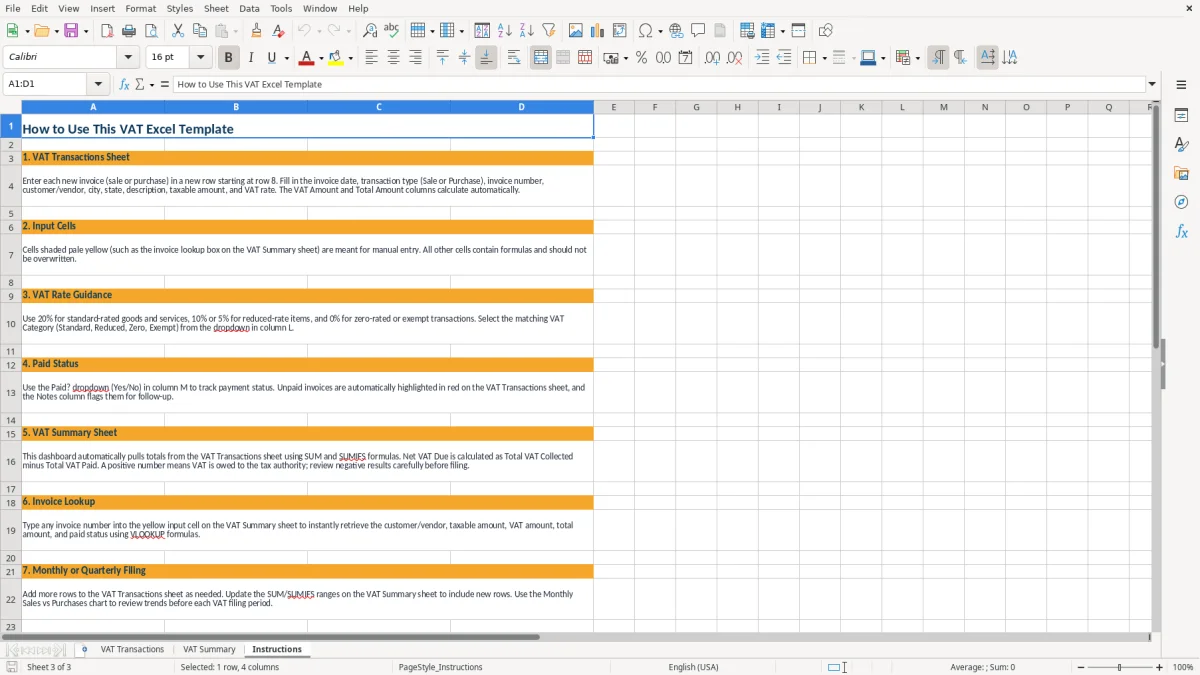
Task: Open the Background Color dropdown arrow
Action: (x=350, y=58)
